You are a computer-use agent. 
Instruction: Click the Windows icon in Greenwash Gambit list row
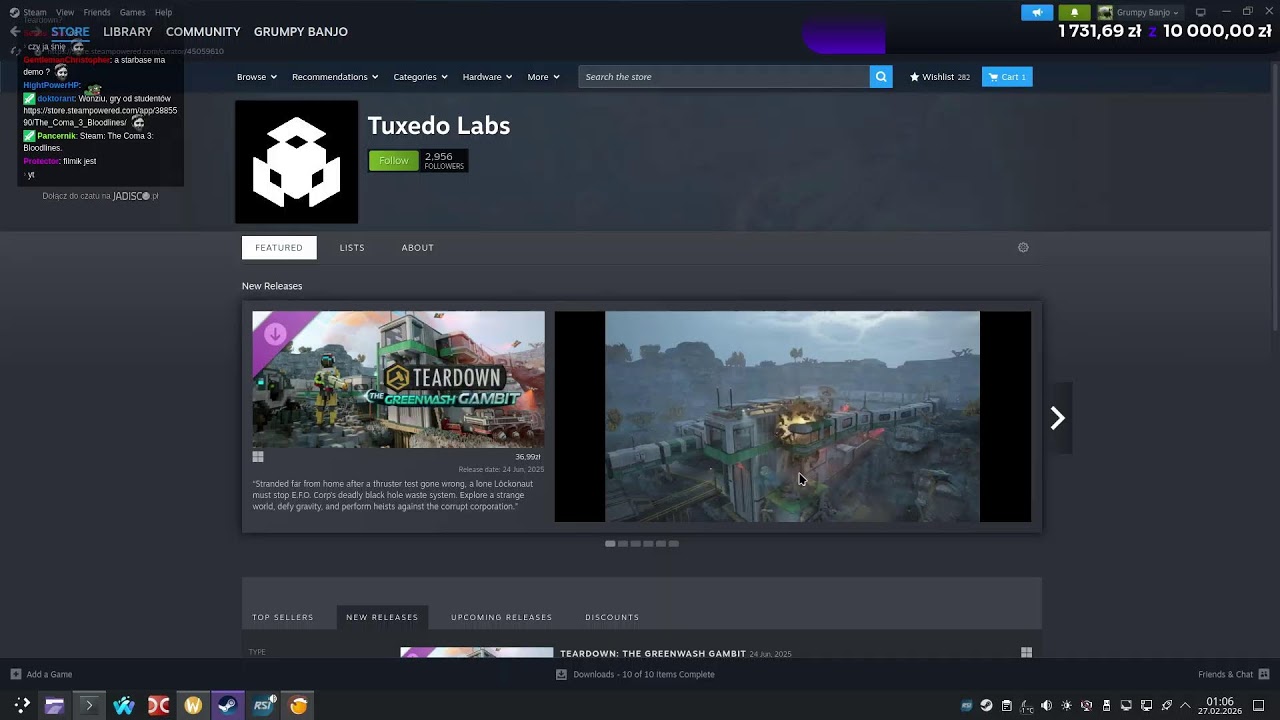(x=1026, y=652)
